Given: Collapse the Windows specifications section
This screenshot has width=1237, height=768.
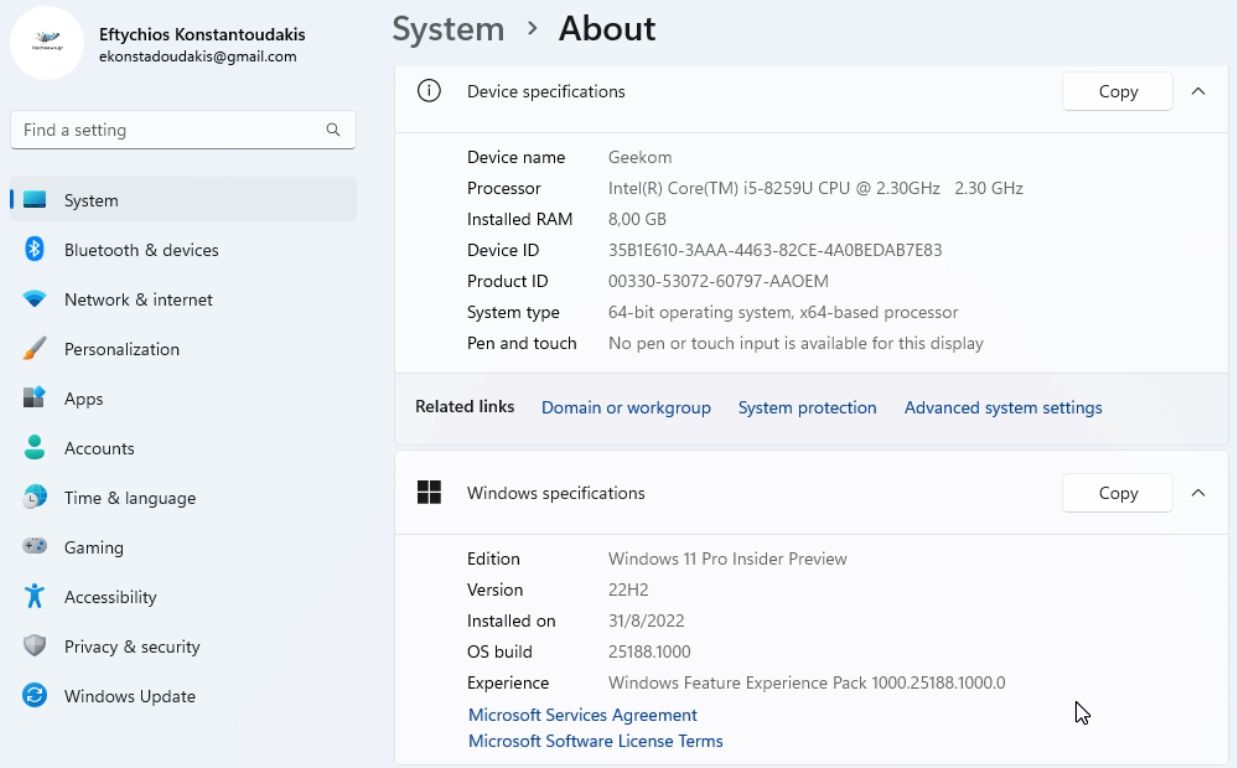Looking at the screenshot, I should tap(1198, 493).
